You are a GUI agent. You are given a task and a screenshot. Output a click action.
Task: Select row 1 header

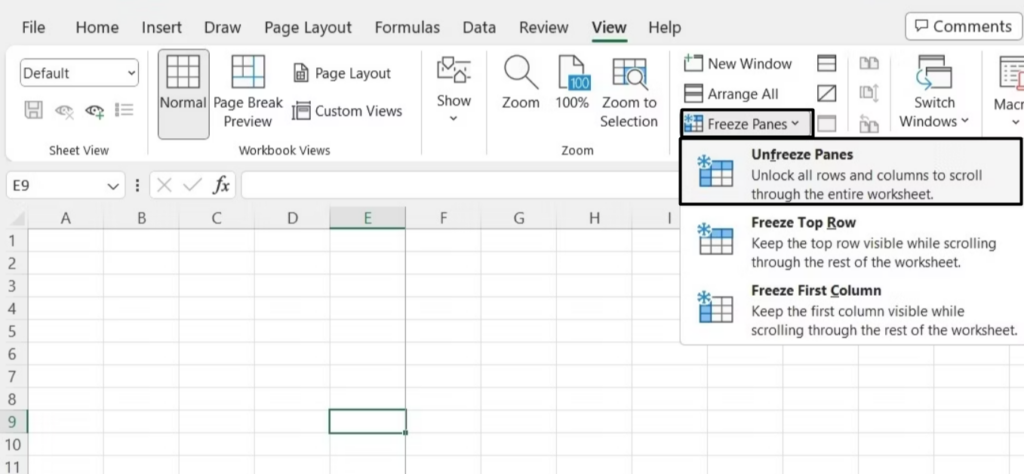(14, 240)
